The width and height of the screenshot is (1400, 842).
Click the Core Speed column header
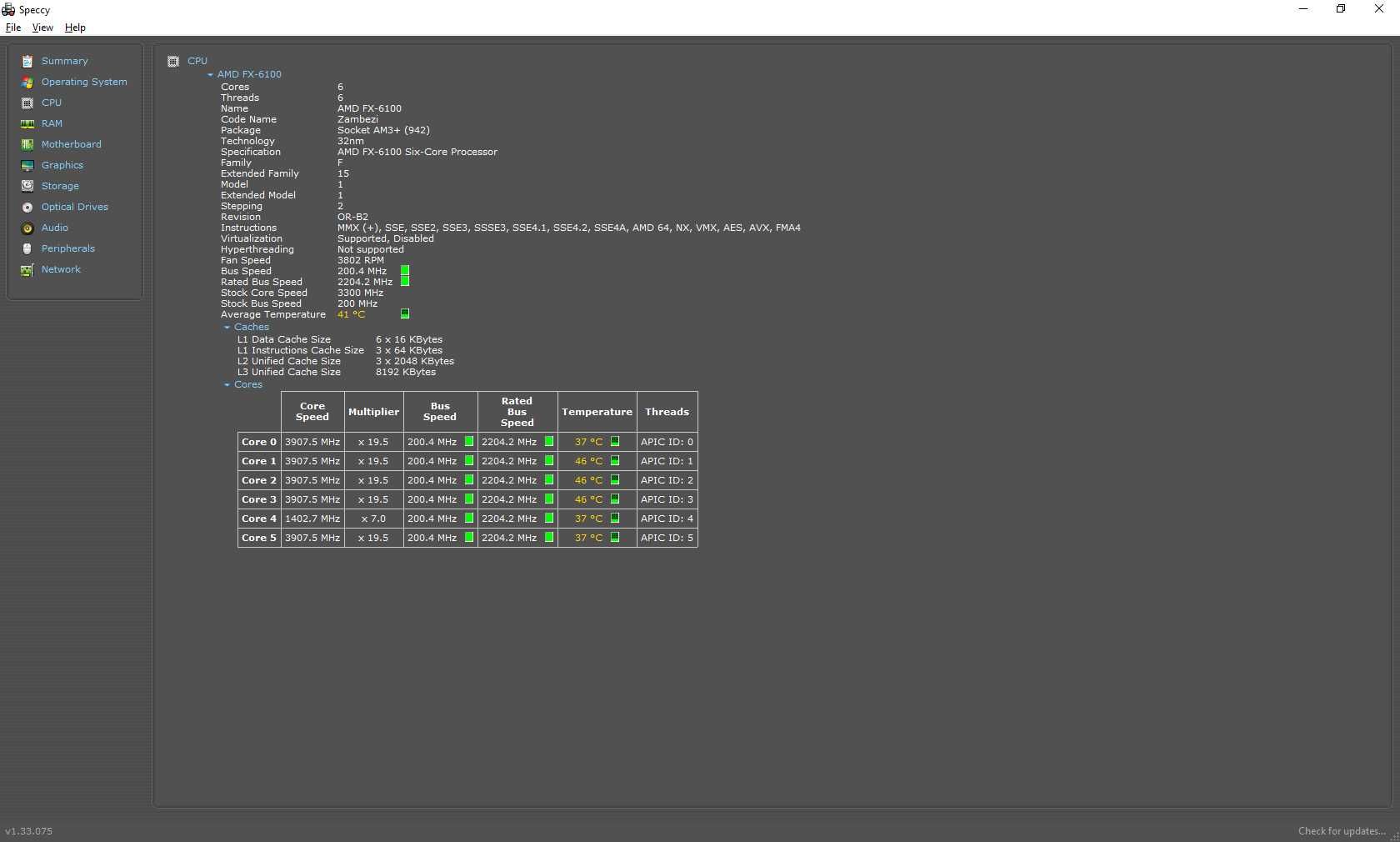coord(312,412)
